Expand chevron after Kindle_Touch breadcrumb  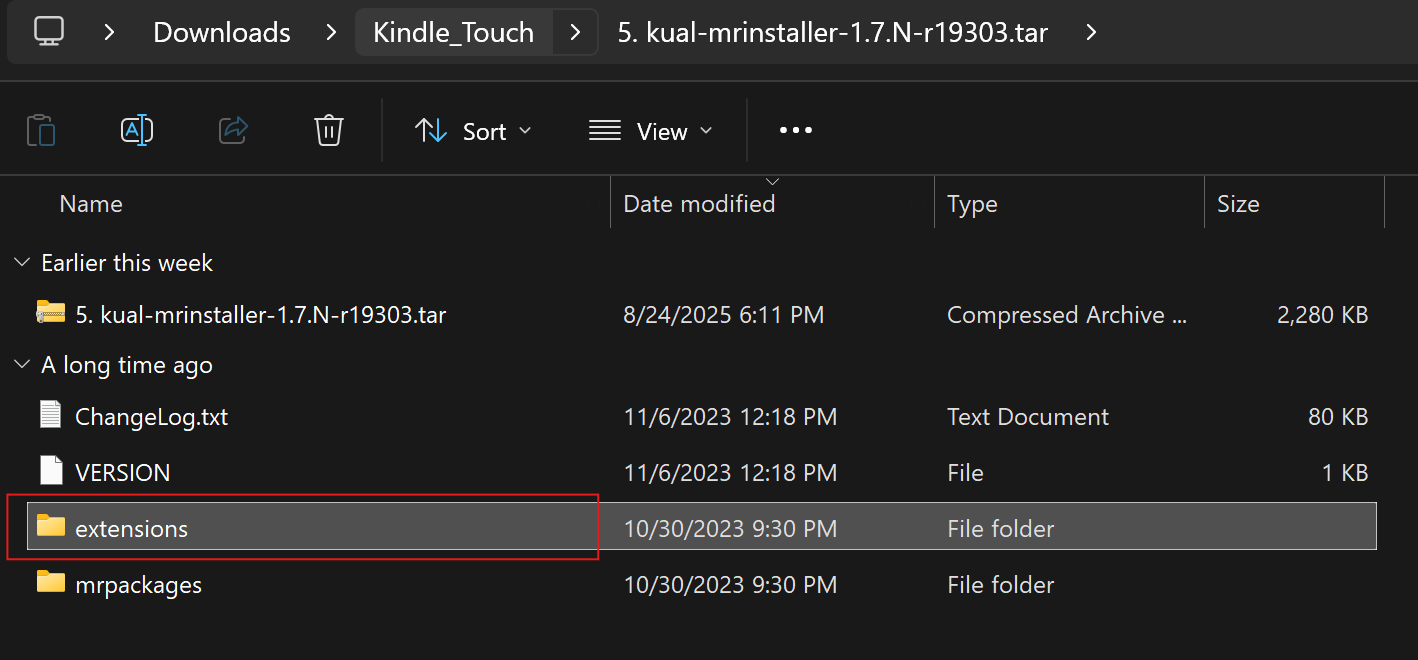(x=575, y=32)
